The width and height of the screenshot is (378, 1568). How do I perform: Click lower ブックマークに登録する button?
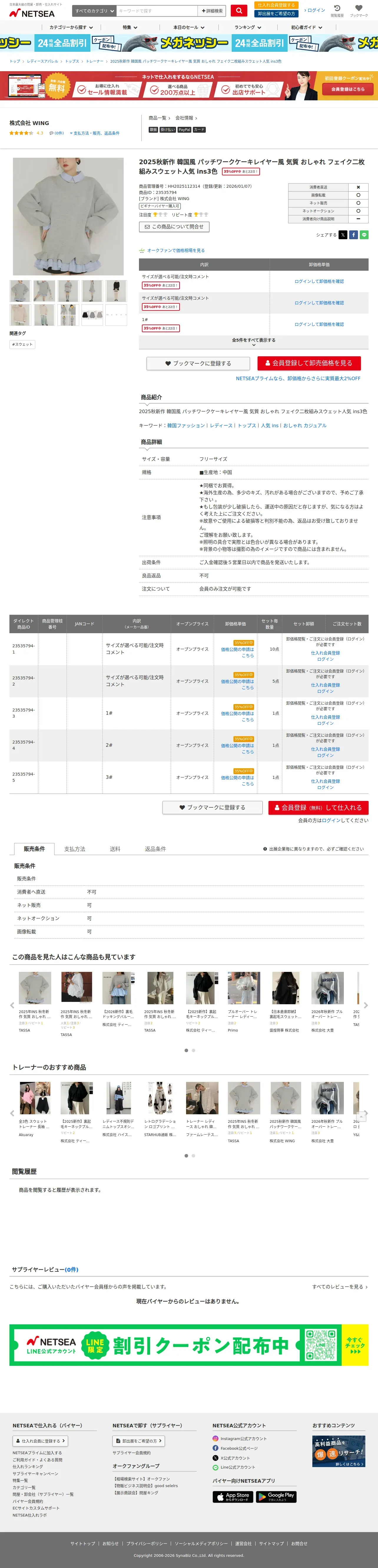click(x=213, y=807)
